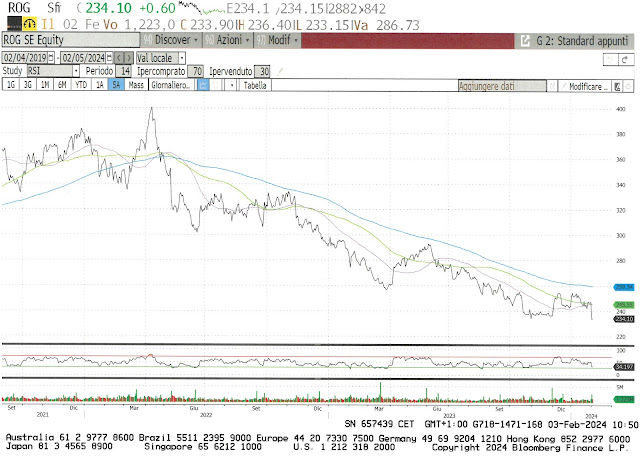Open the end date calendar picker
Image resolution: width=640 pixels, height=456 pixels.
tap(109, 58)
